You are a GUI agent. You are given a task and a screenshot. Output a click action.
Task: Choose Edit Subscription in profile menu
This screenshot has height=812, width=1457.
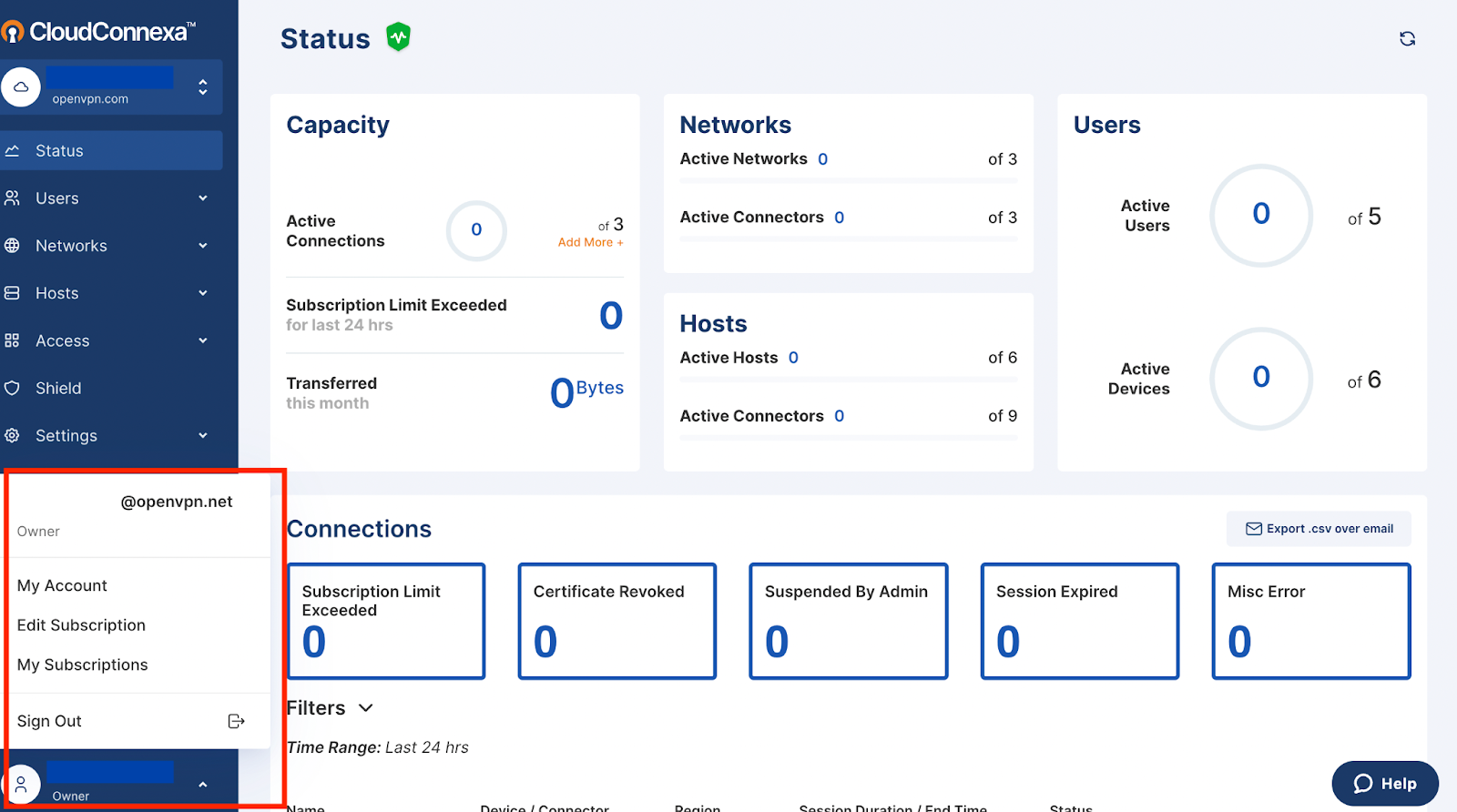coord(81,625)
